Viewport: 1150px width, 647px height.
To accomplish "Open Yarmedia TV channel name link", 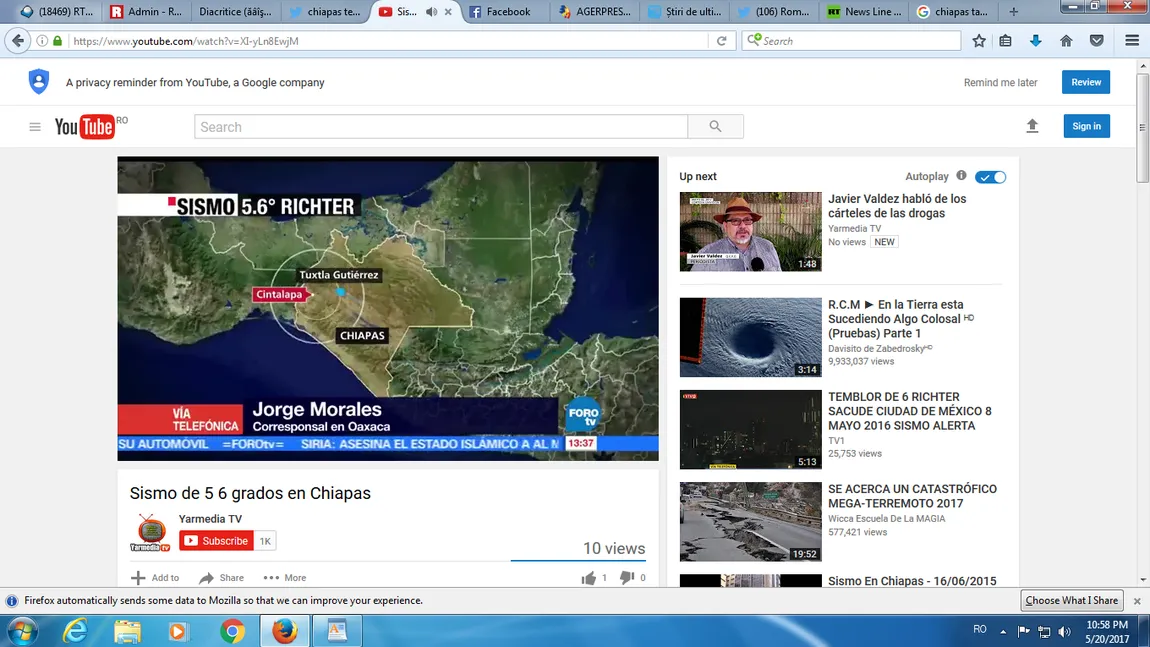I will pyautogui.click(x=210, y=519).
